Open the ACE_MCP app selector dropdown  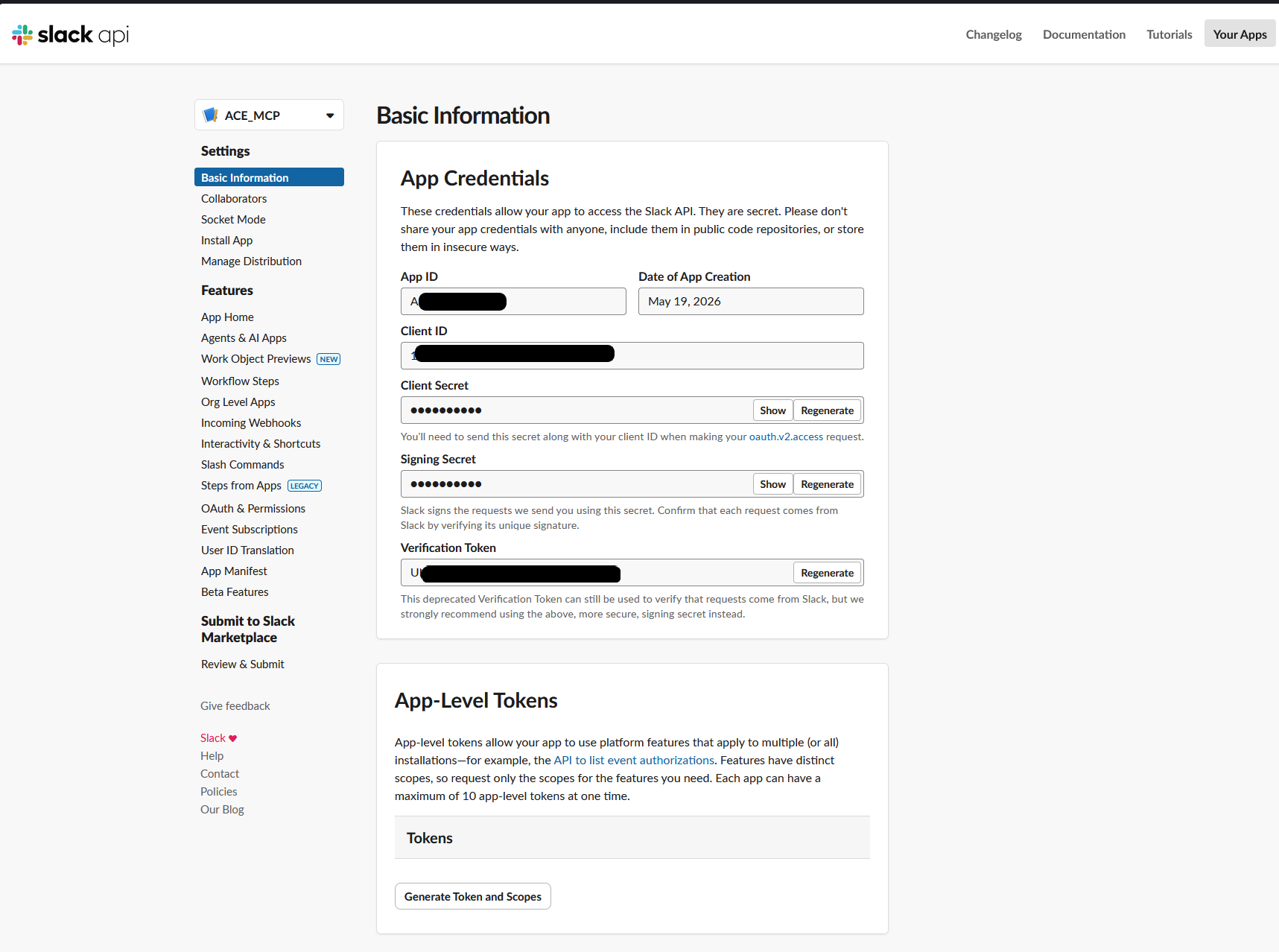pos(269,115)
